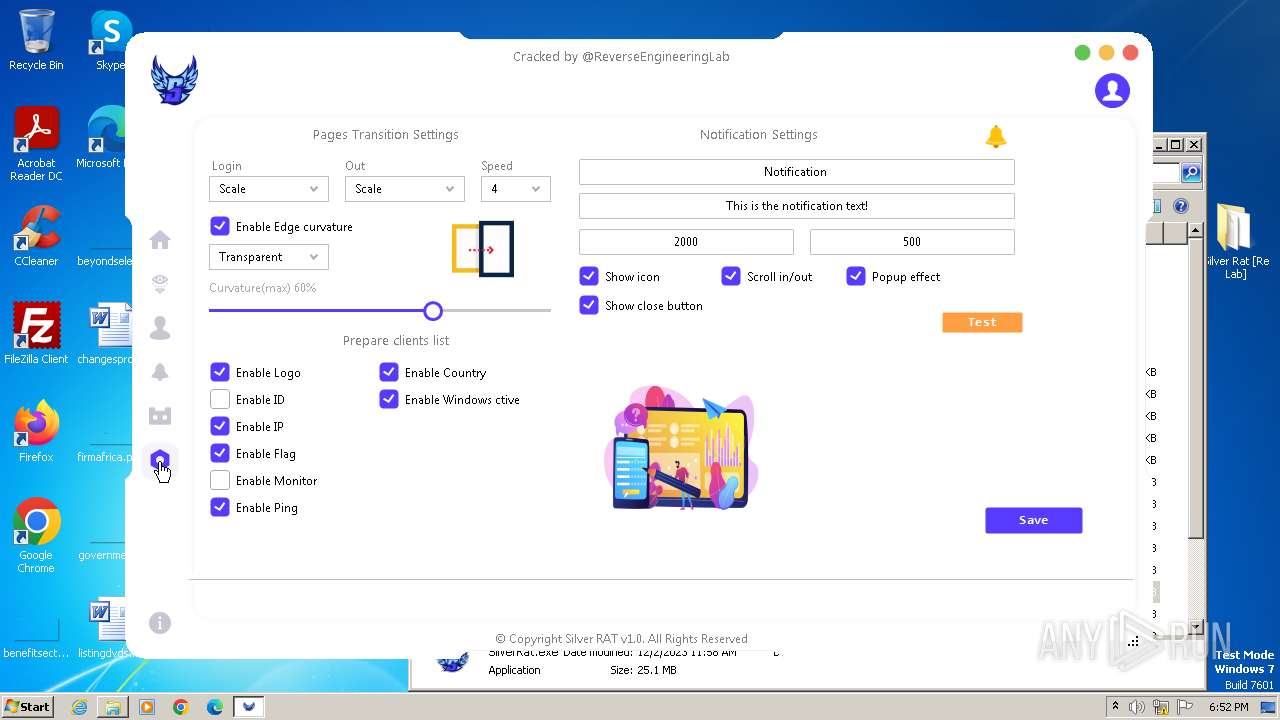Launch FileZilla Client from desktop
The width and height of the screenshot is (1280, 720).
coord(36,334)
